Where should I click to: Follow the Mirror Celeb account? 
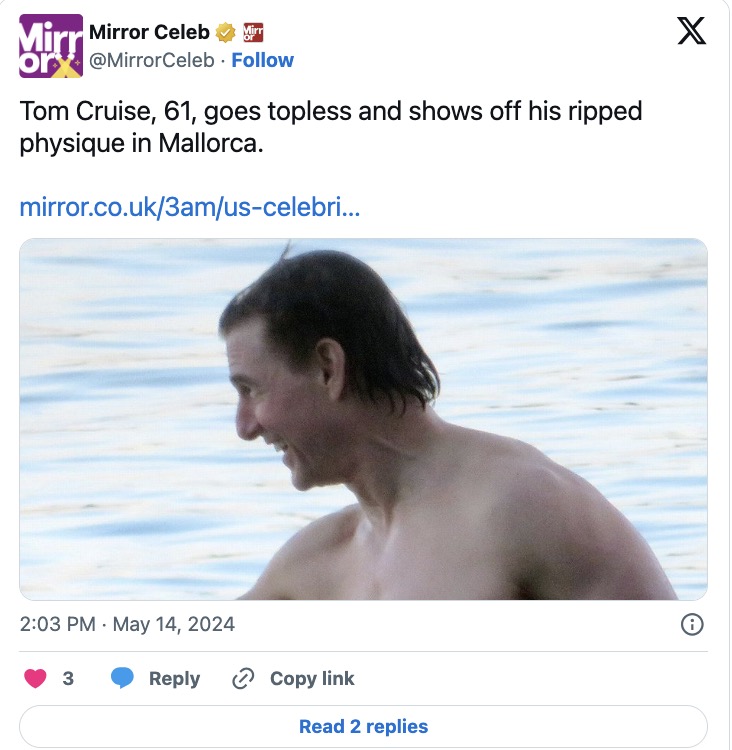tap(263, 60)
